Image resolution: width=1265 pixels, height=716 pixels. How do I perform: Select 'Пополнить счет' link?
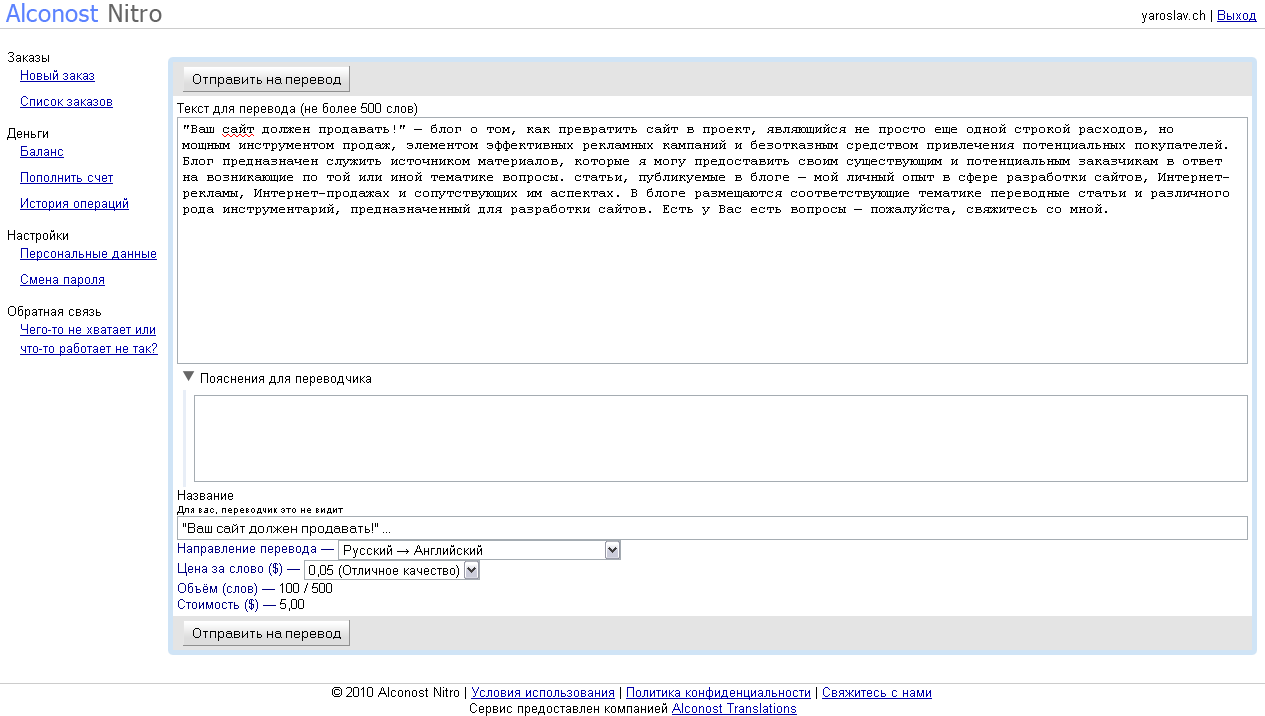coord(66,178)
